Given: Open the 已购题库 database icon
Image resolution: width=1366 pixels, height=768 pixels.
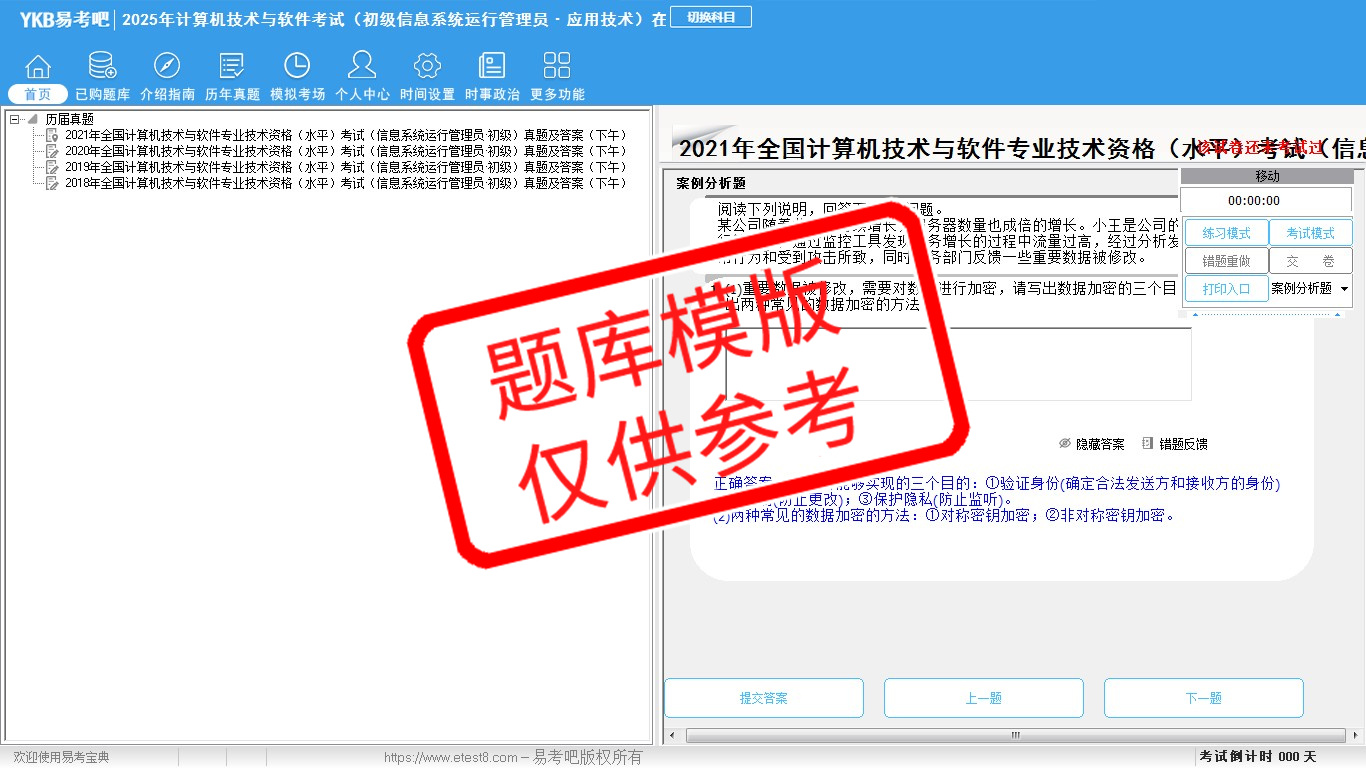Looking at the screenshot, I should [x=102, y=67].
